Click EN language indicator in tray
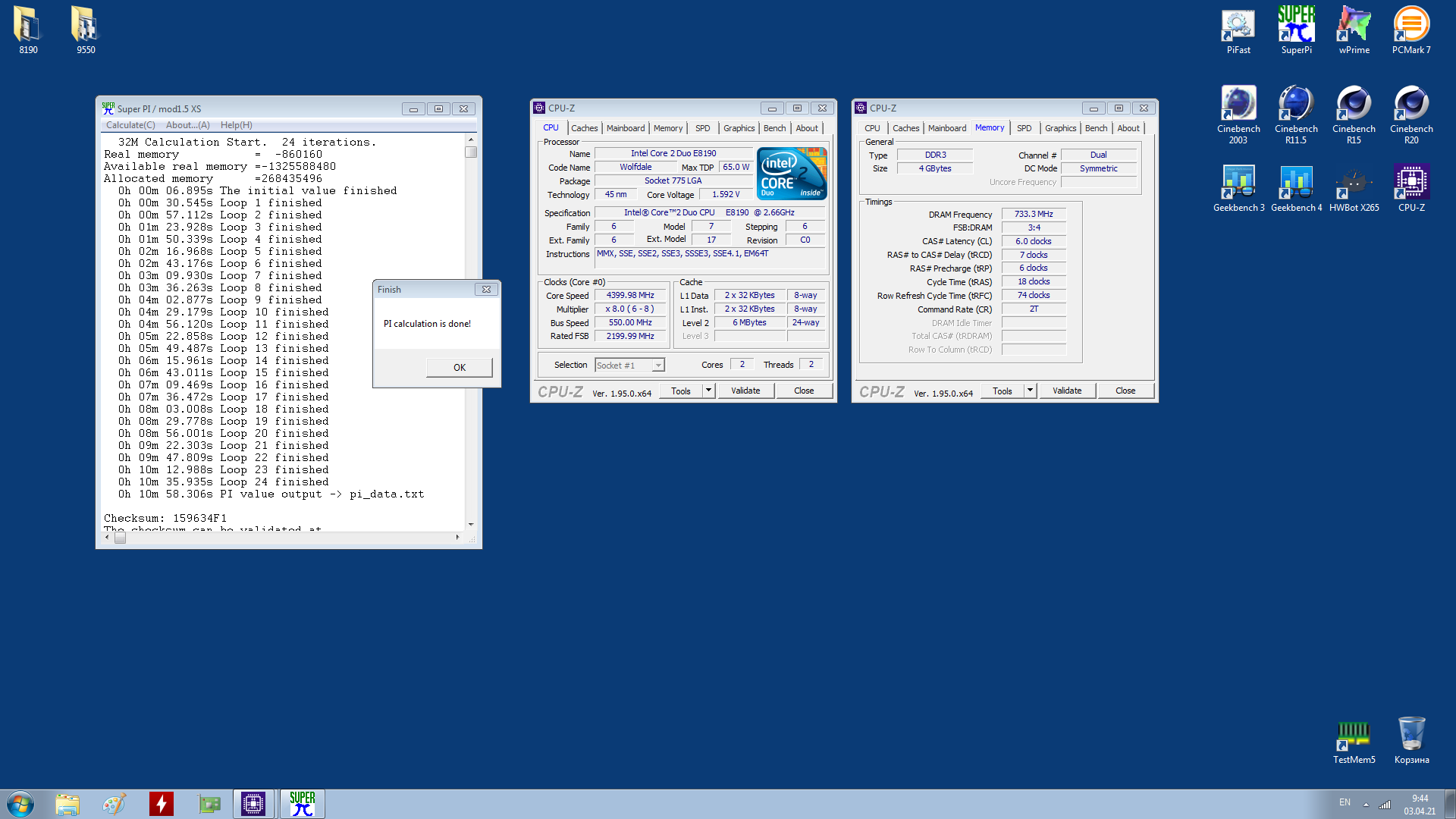The width and height of the screenshot is (1456, 819). tap(1345, 802)
